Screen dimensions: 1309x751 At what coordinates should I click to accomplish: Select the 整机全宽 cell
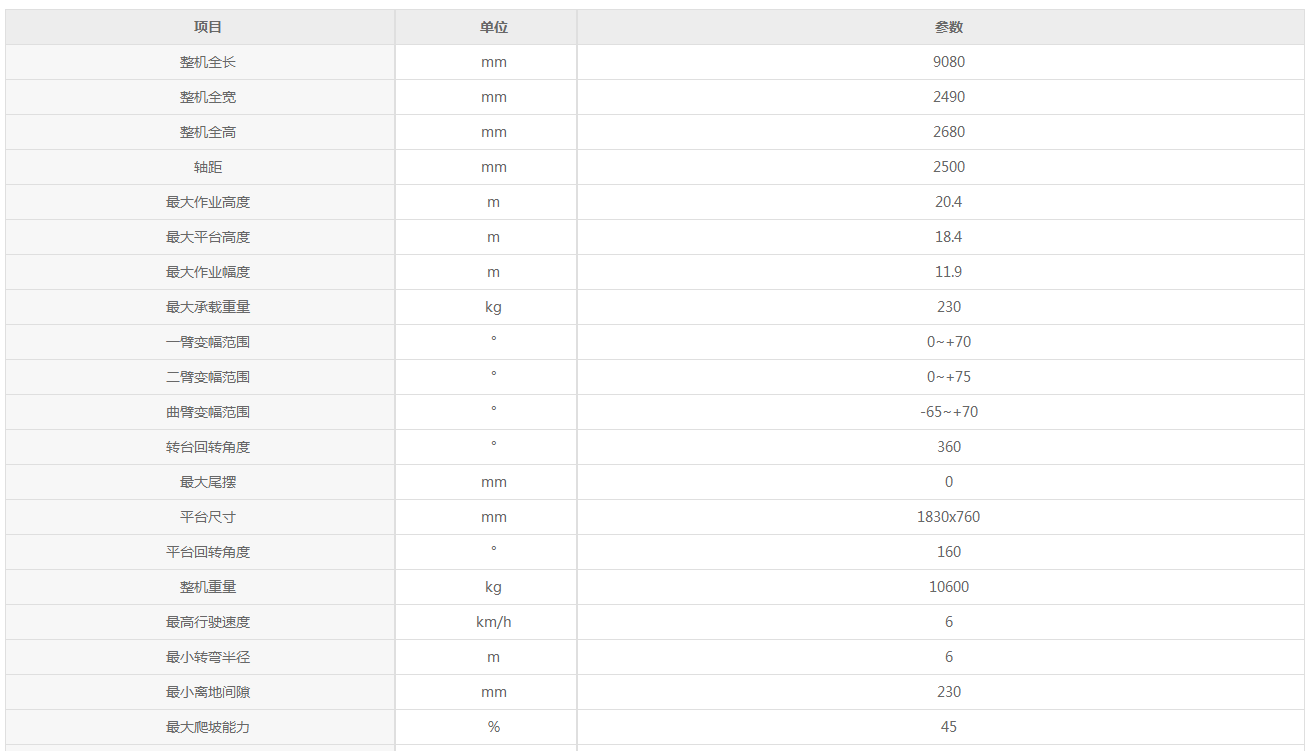(x=208, y=97)
